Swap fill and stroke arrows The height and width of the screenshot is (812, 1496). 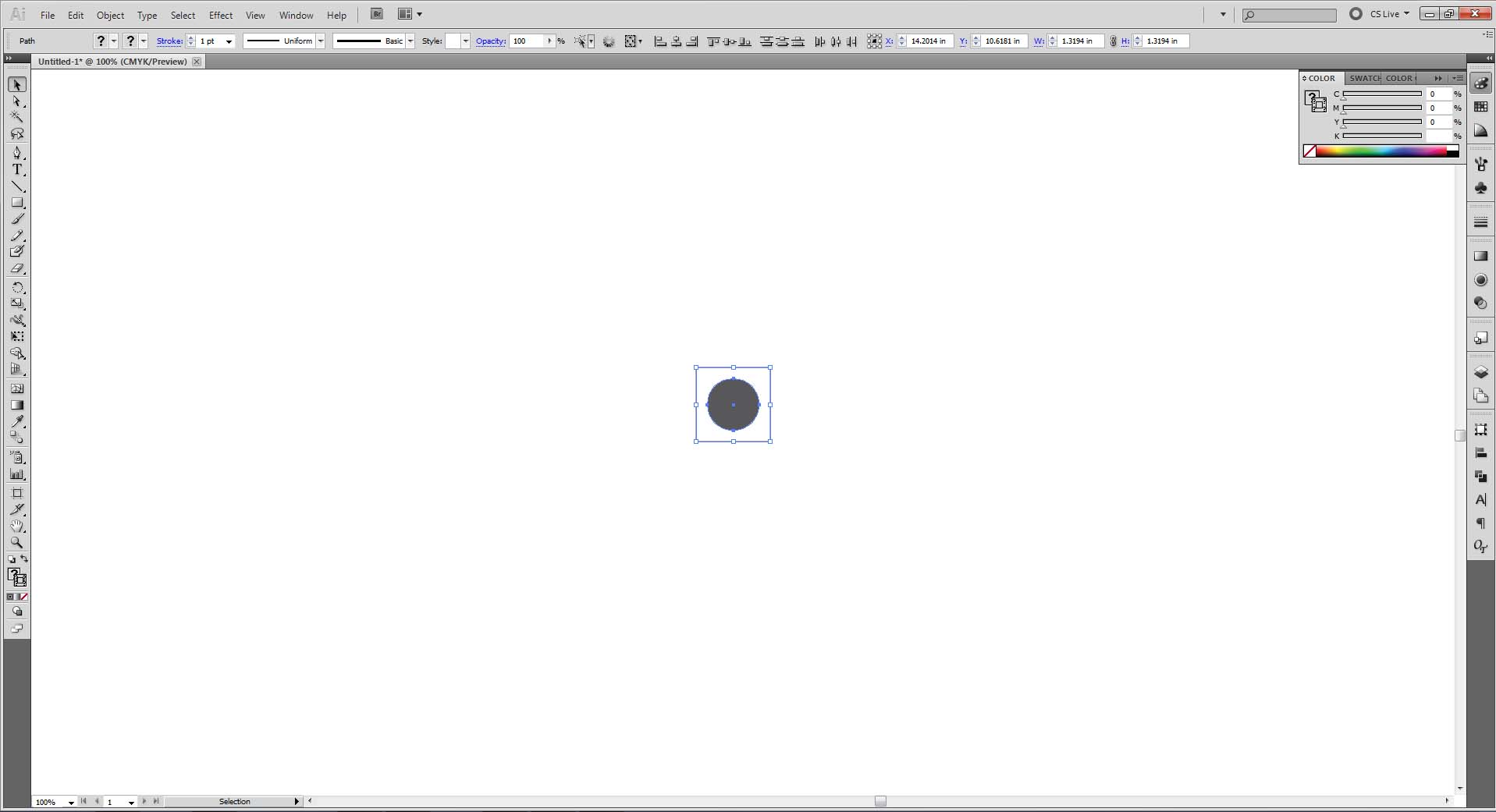point(24,559)
